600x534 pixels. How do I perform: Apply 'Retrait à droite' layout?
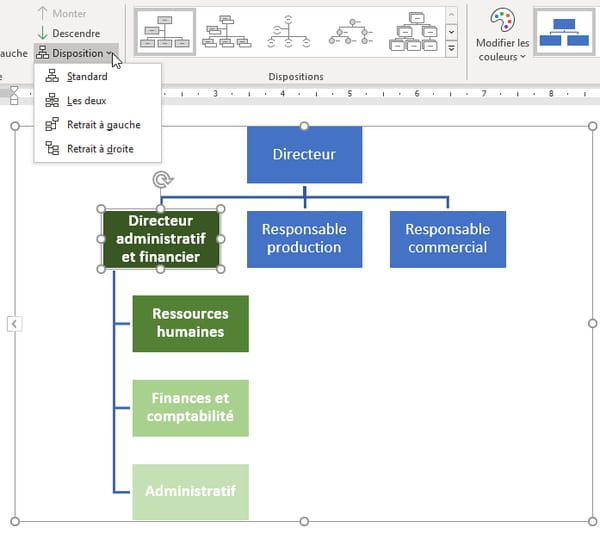point(98,148)
